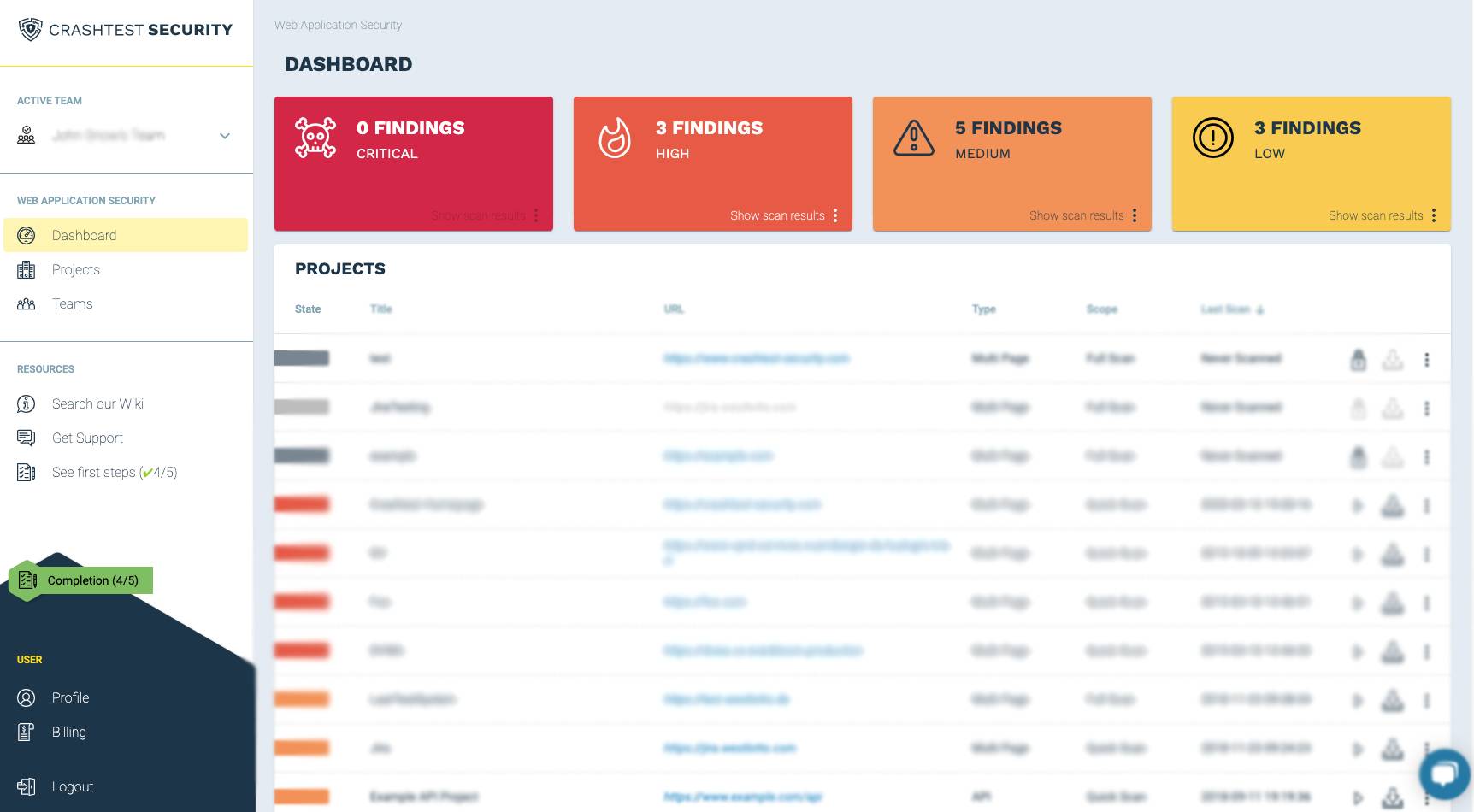This screenshot has width=1474, height=812.
Task: Click the gray state bar of test project
Action: pos(302,358)
